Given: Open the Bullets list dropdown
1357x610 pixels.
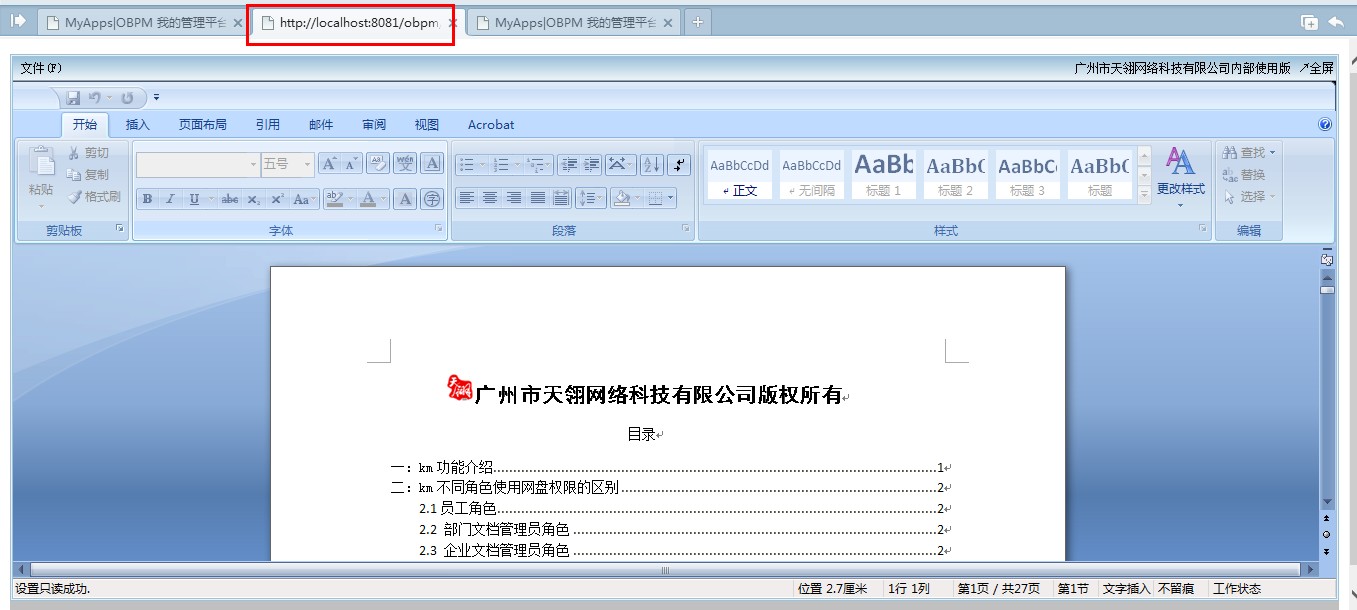Looking at the screenshot, I should tap(482, 164).
